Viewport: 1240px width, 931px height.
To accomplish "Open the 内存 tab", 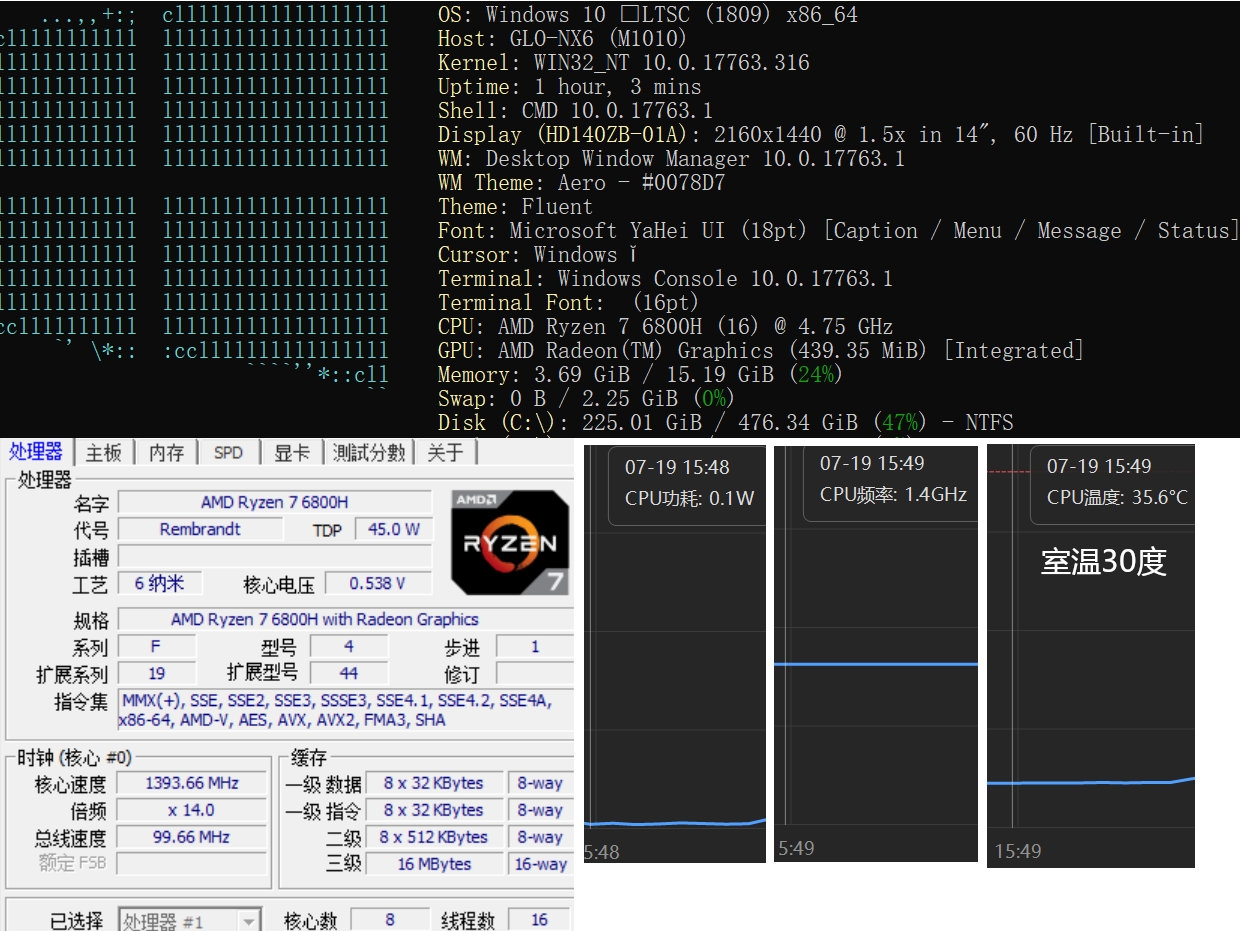I will point(166,453).
